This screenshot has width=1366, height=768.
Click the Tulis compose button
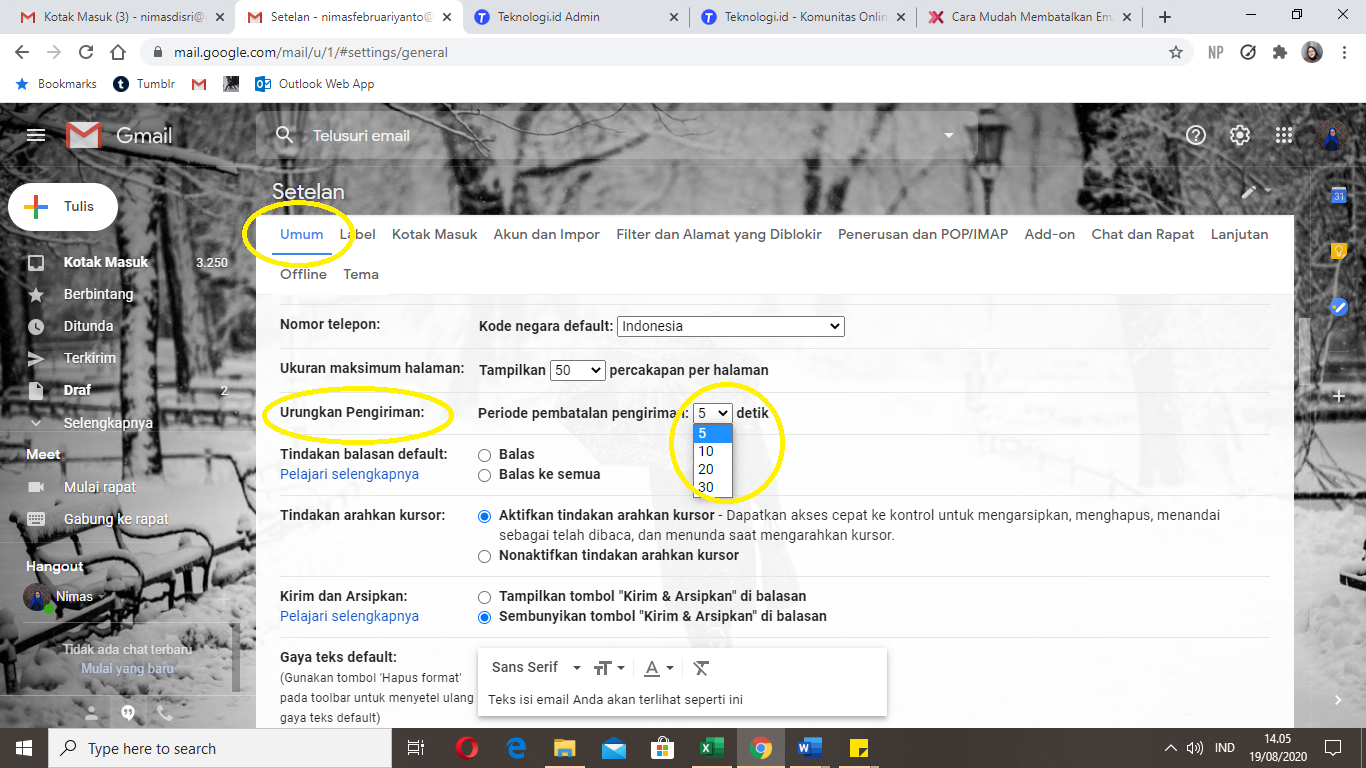coord(63,207)
